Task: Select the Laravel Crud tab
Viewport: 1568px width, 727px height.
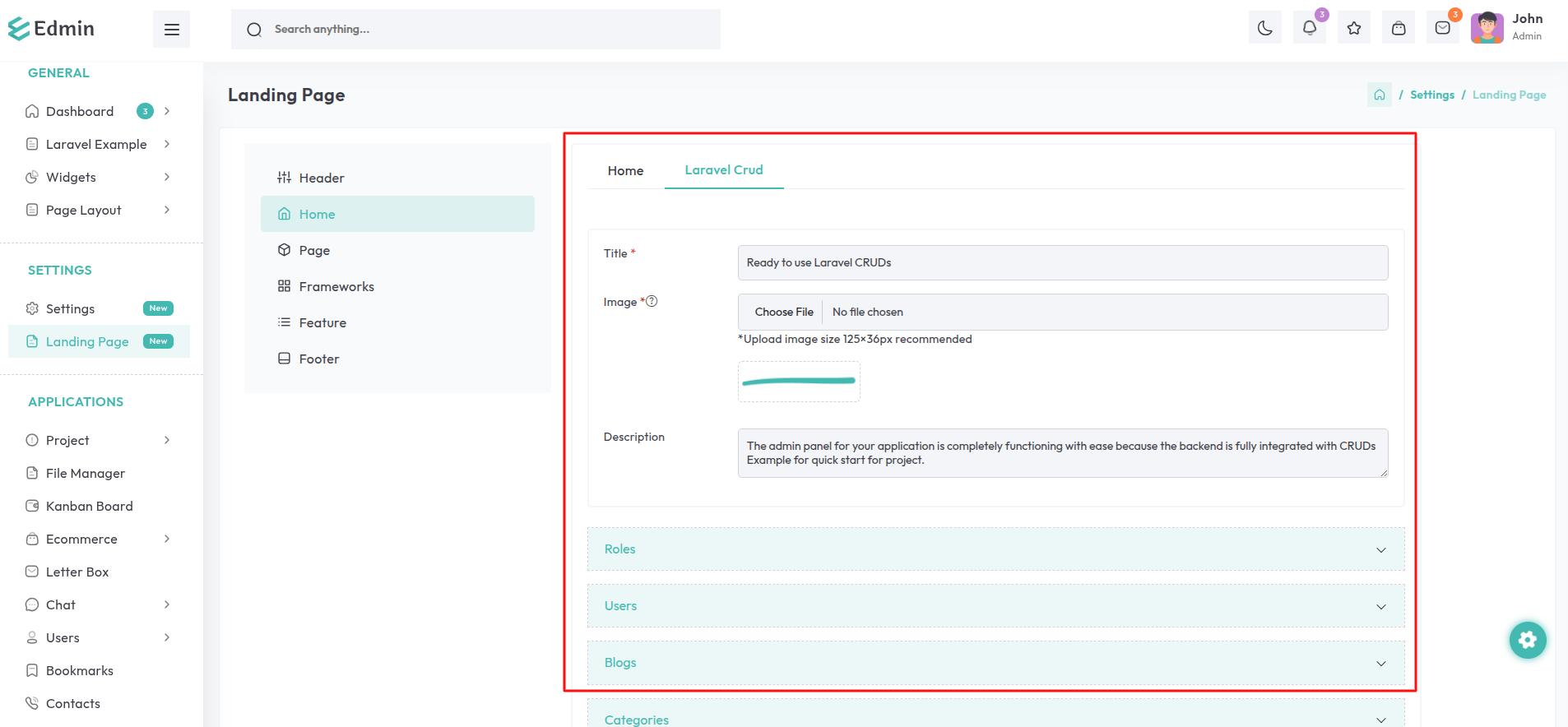Action: pos(723,170)
